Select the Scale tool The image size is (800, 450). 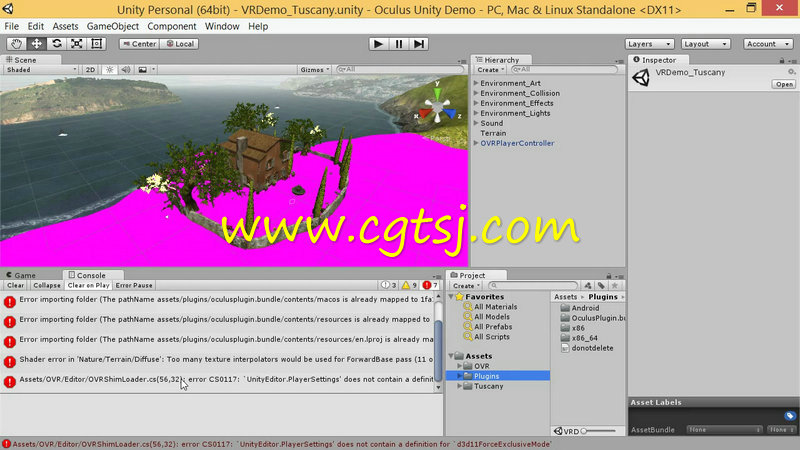pos(77,44)
